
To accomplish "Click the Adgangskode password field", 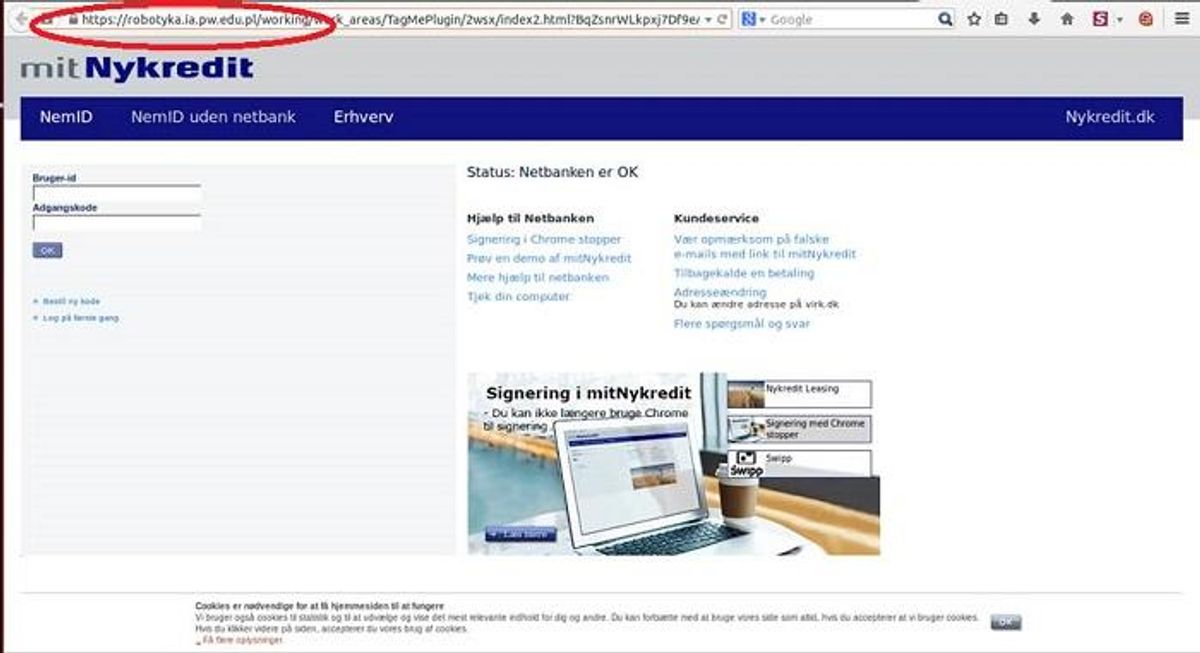I will pos(117,222).
